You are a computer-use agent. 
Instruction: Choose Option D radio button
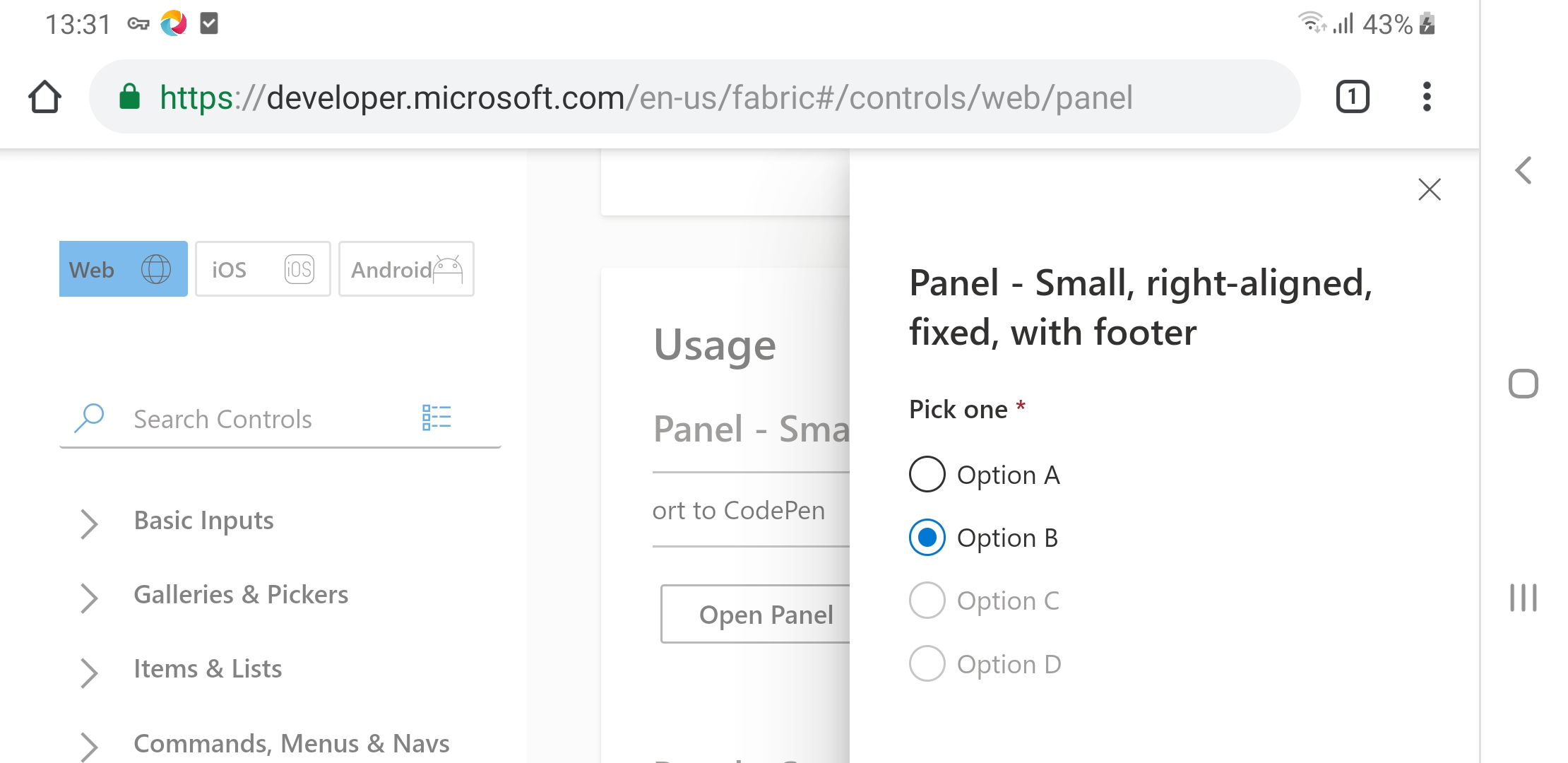pos(927,663)
